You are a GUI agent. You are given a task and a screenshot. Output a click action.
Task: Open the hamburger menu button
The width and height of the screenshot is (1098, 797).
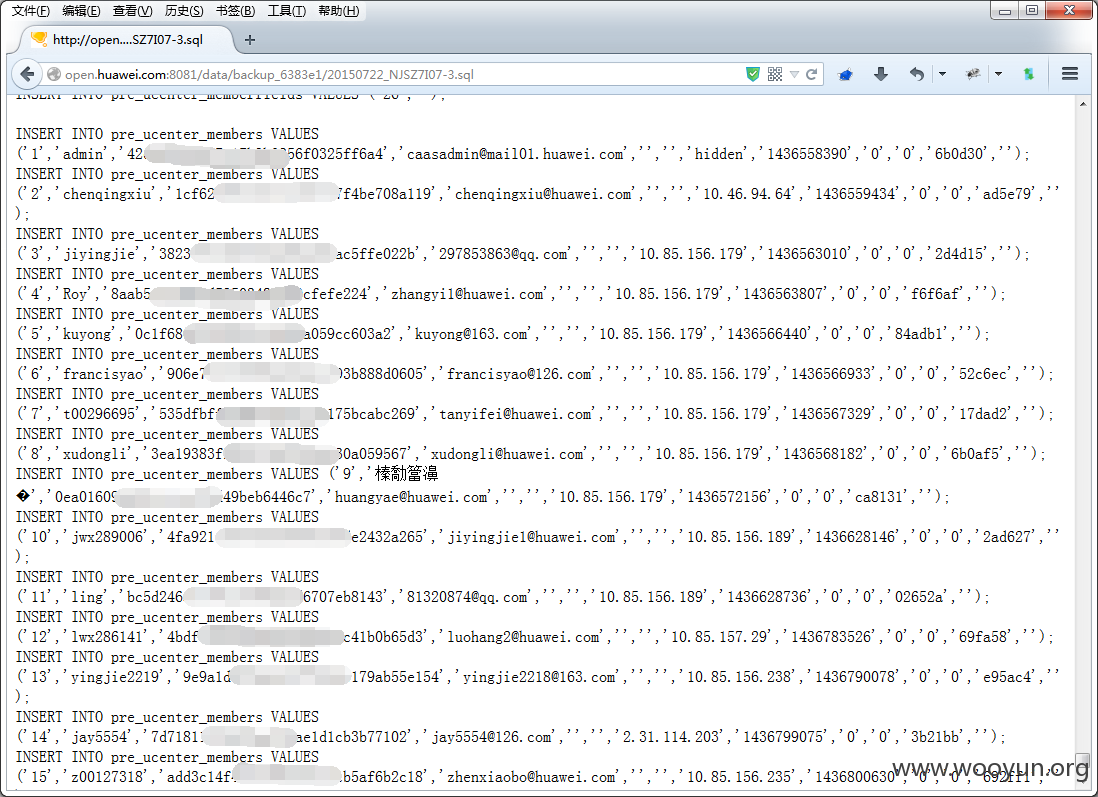tap(1069, 74)
